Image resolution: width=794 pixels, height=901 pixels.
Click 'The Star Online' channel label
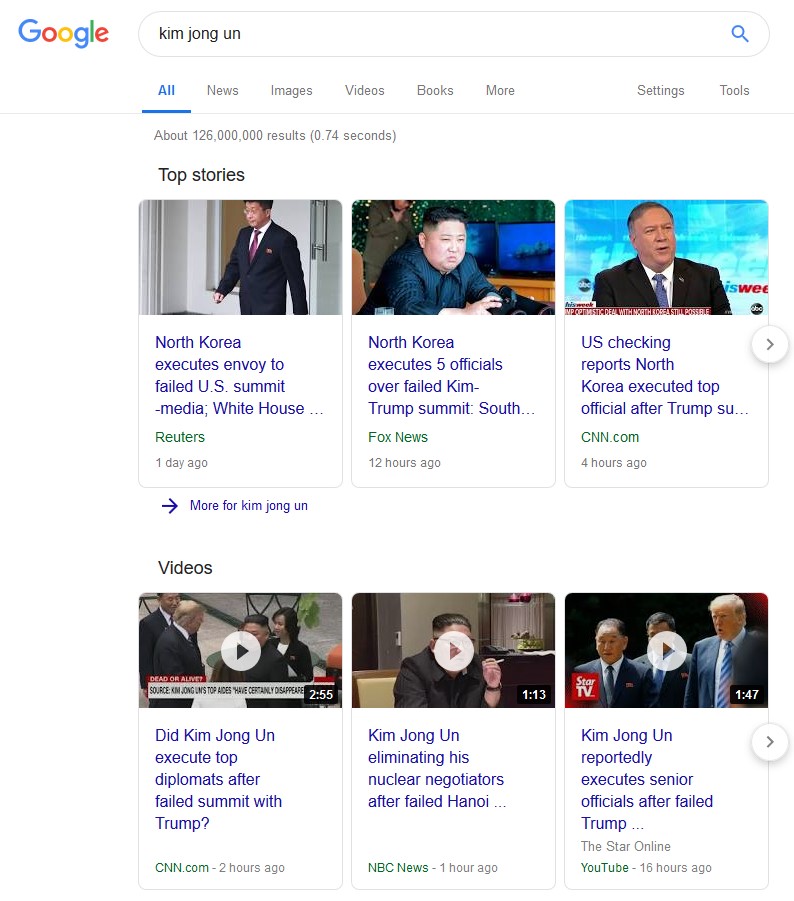(x=626, y=846)
